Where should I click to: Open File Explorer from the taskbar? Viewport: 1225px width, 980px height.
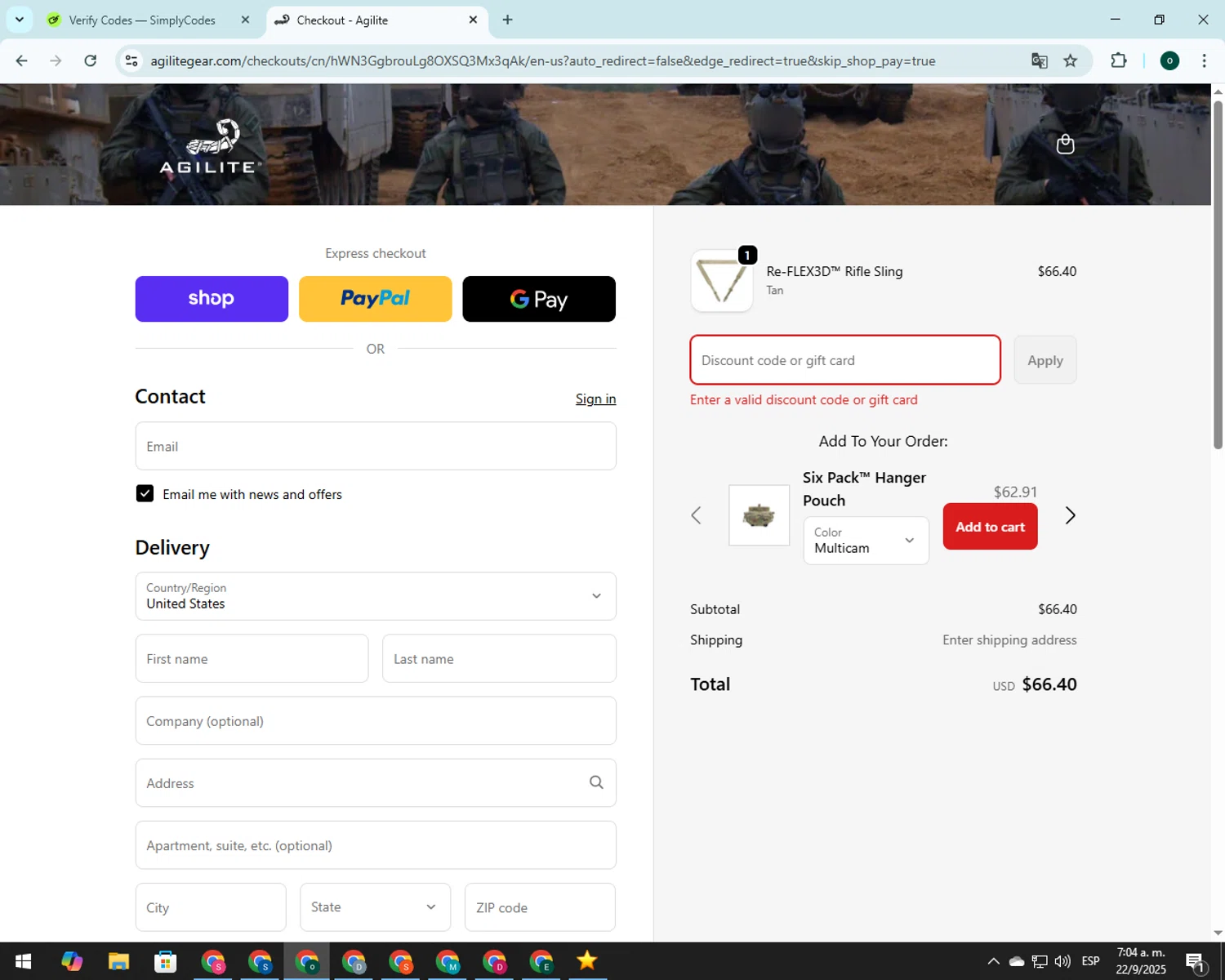118,961
